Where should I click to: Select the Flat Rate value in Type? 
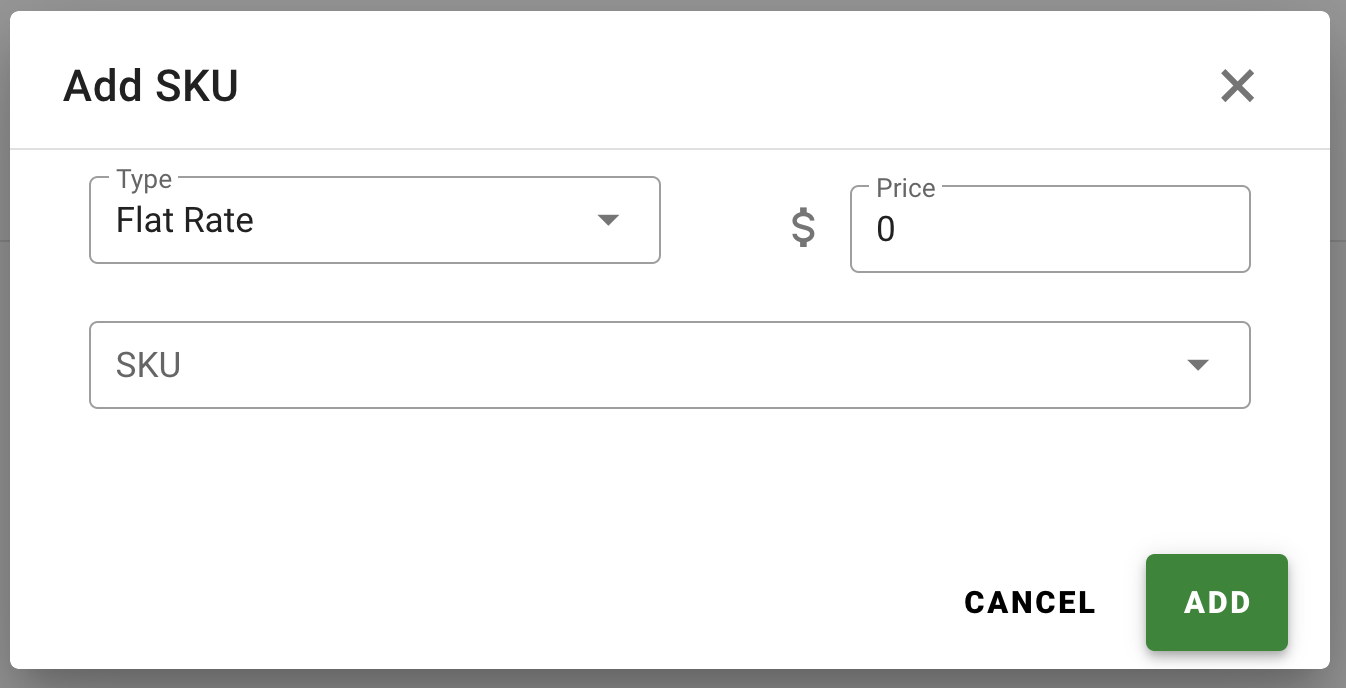185,220
